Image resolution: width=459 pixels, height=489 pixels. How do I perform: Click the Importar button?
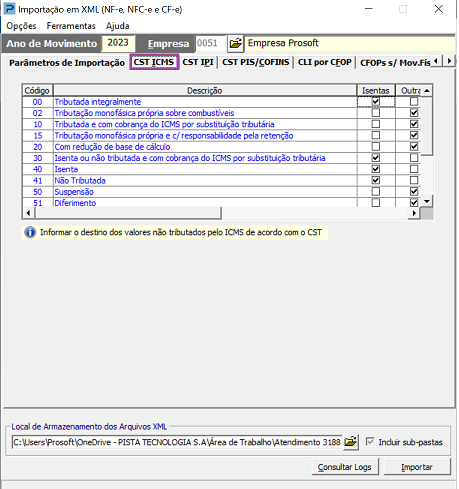pyautogui.click(x=417, y=467)
